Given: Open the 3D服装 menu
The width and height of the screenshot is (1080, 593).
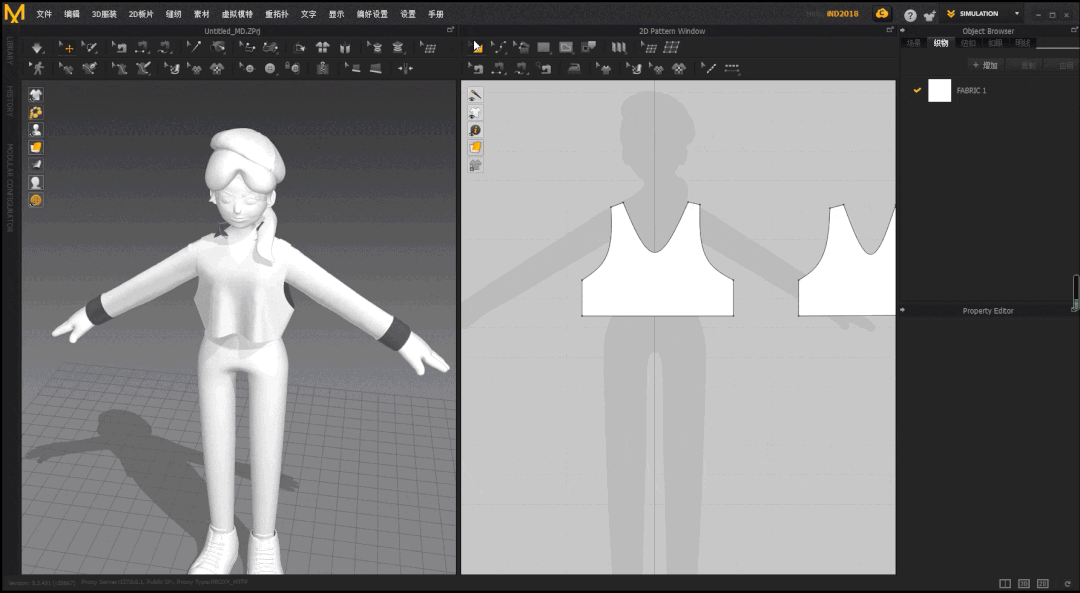Looking at the screenshot, I should click(104, 14).
